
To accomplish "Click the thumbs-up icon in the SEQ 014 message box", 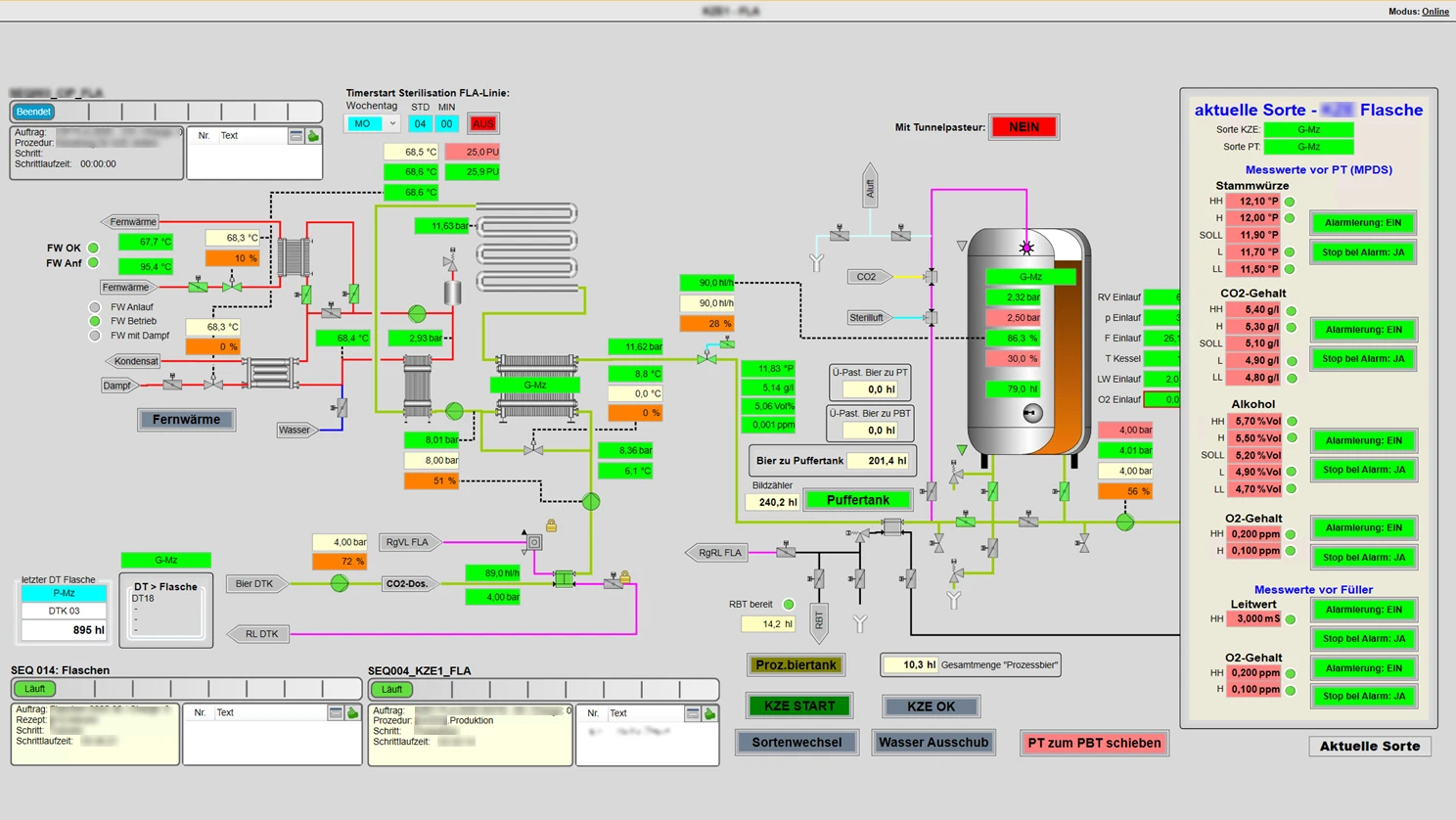I will (353, 713).
